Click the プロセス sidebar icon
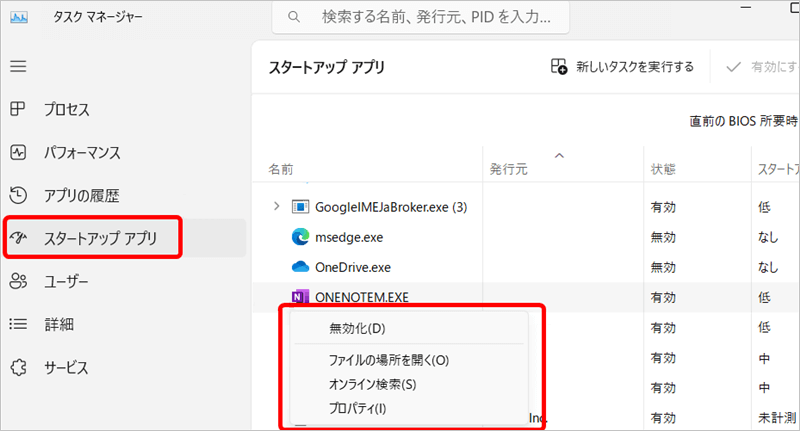The width and height of the screenshot is (800, 431). click(18, 109)
